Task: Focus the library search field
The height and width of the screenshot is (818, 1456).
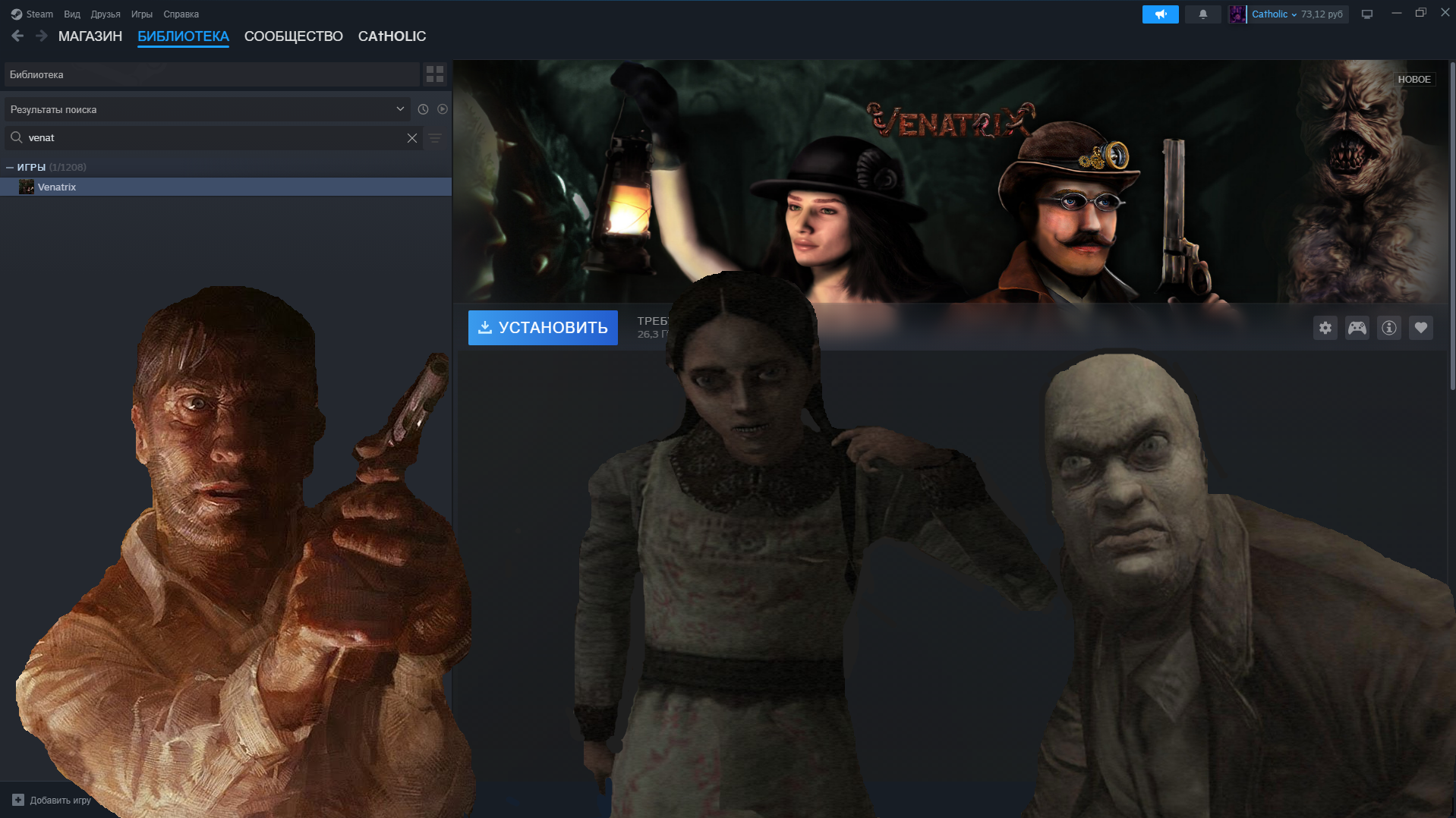Action: [215, 138]
